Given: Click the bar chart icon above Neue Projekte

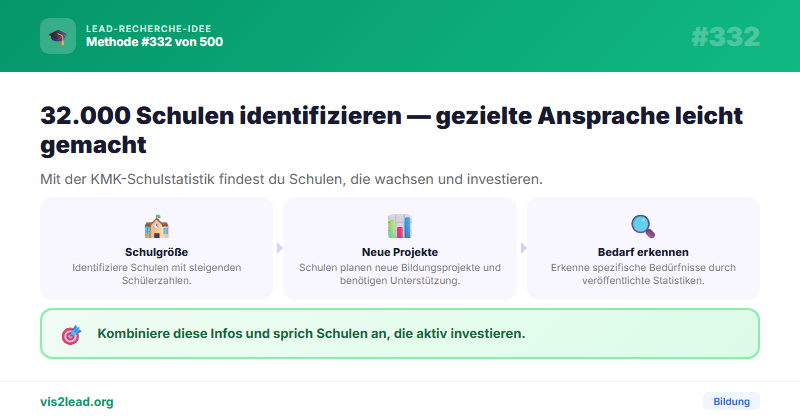Looking at the screenshot, I should [x=399, y=227].
